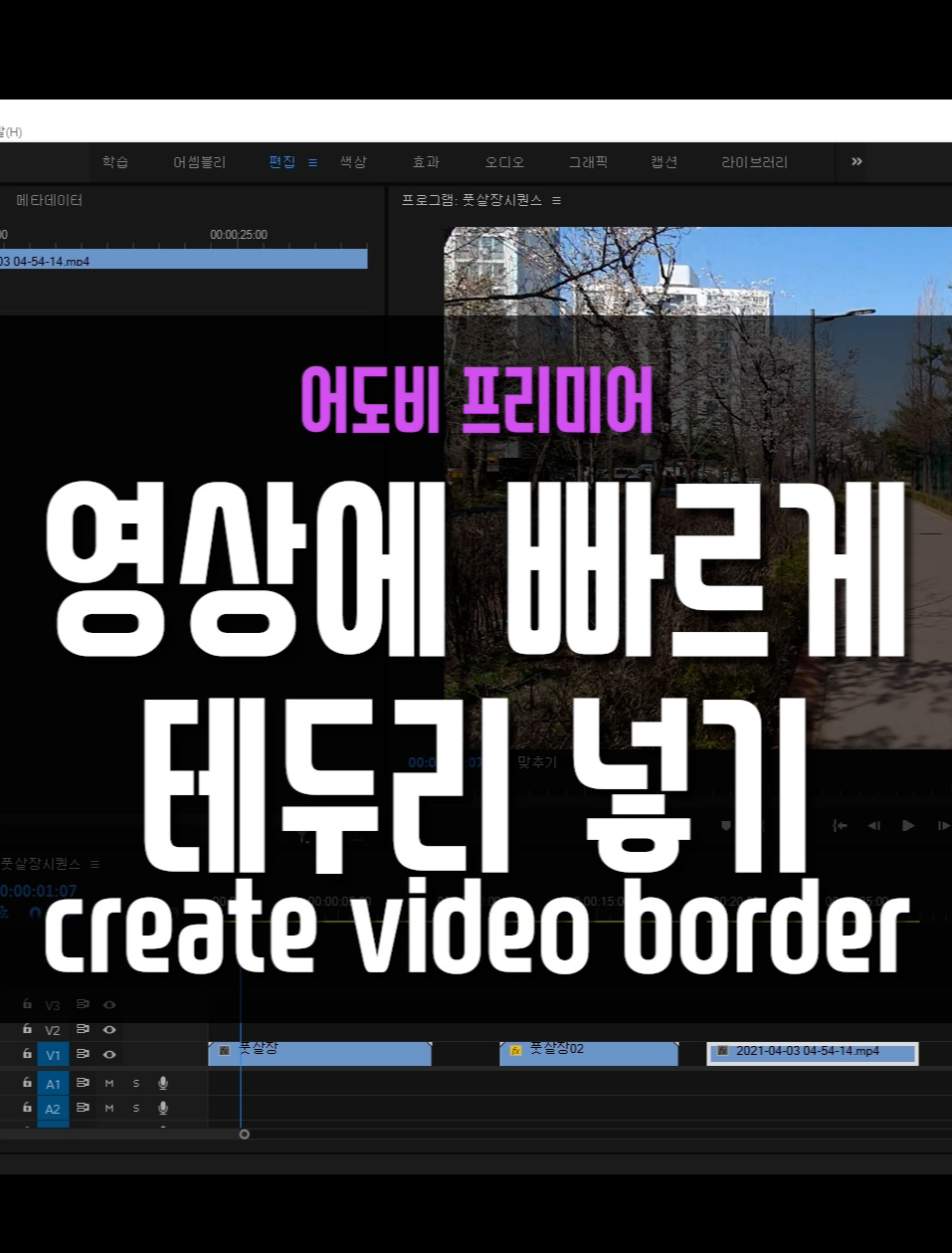Screen dimensions: 952x1253
Task: Add marker in program monitor
Action: tap(726, 826)
